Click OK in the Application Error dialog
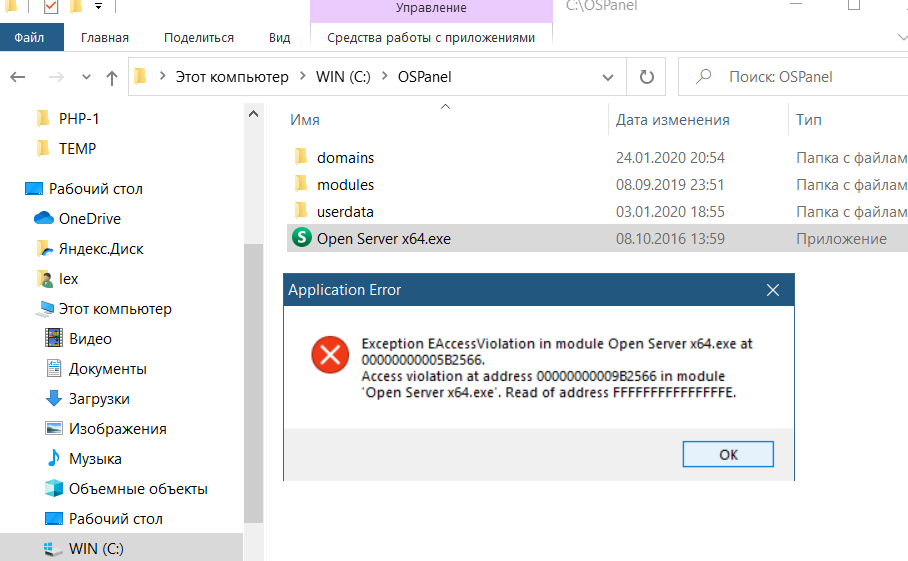 pos(728,454)
